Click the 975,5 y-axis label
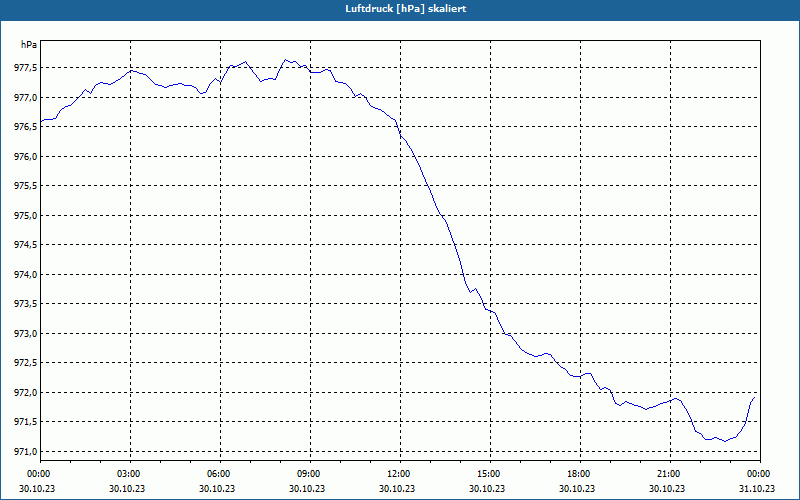 [x=26, y=186]
